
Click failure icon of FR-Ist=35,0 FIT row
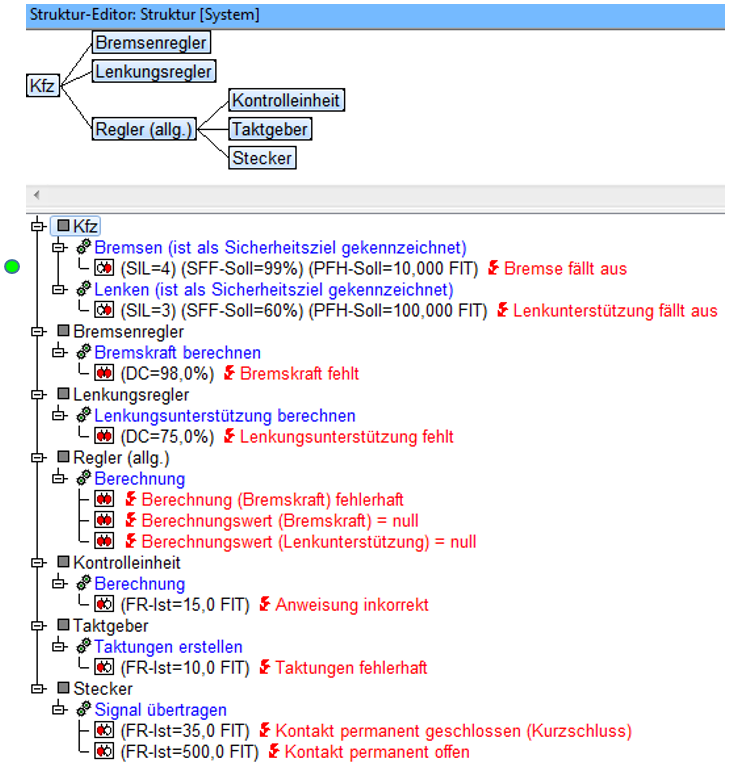coord(104,730)
